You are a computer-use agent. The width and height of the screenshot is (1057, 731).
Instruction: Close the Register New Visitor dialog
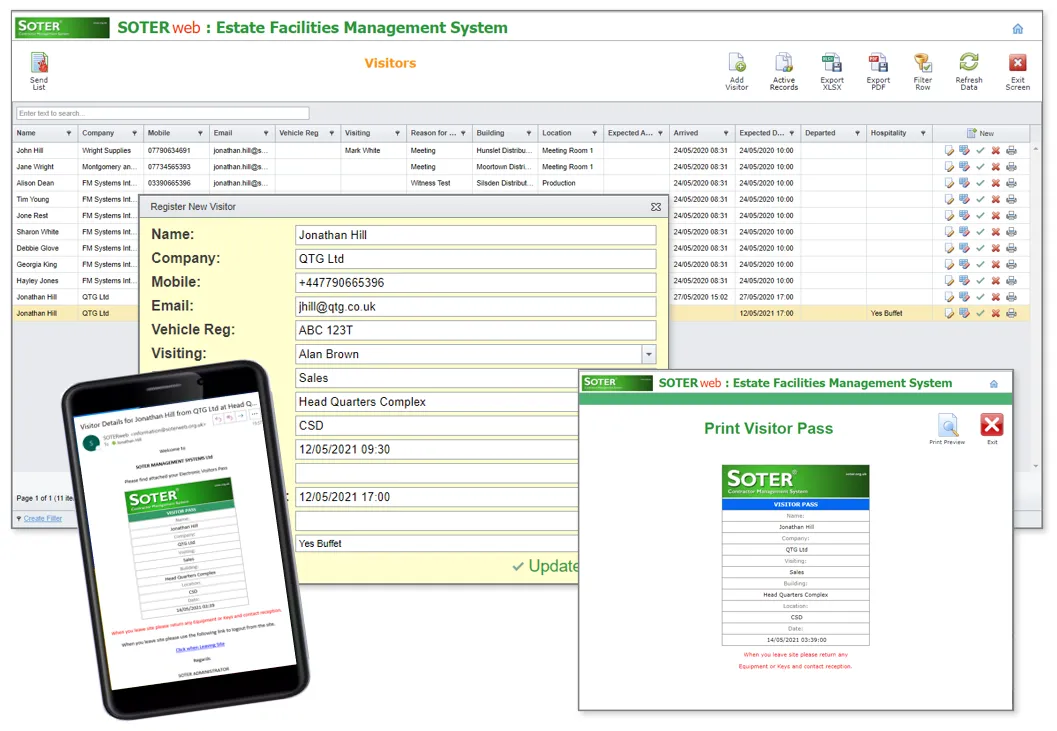coord(655,207)
